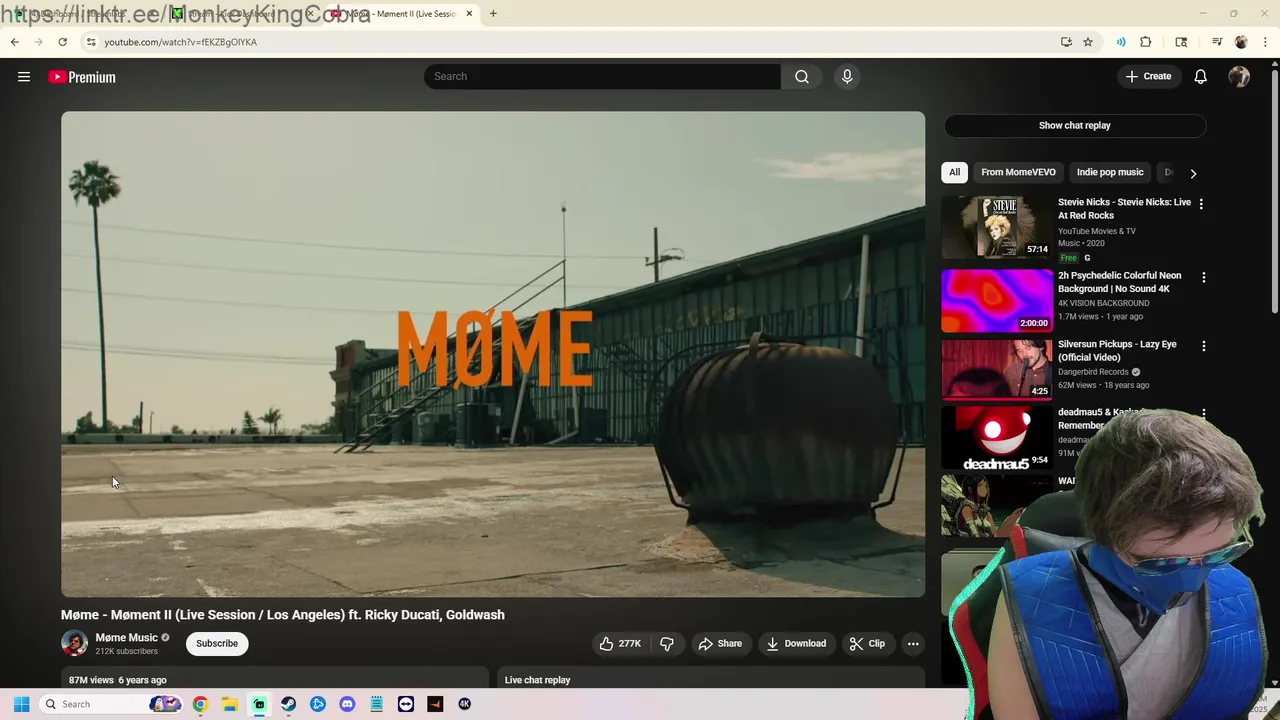The height and width of the screenshot is (720, 1280).
Task: Open Stevie Nicks video title link
Action: point(1124,209)
